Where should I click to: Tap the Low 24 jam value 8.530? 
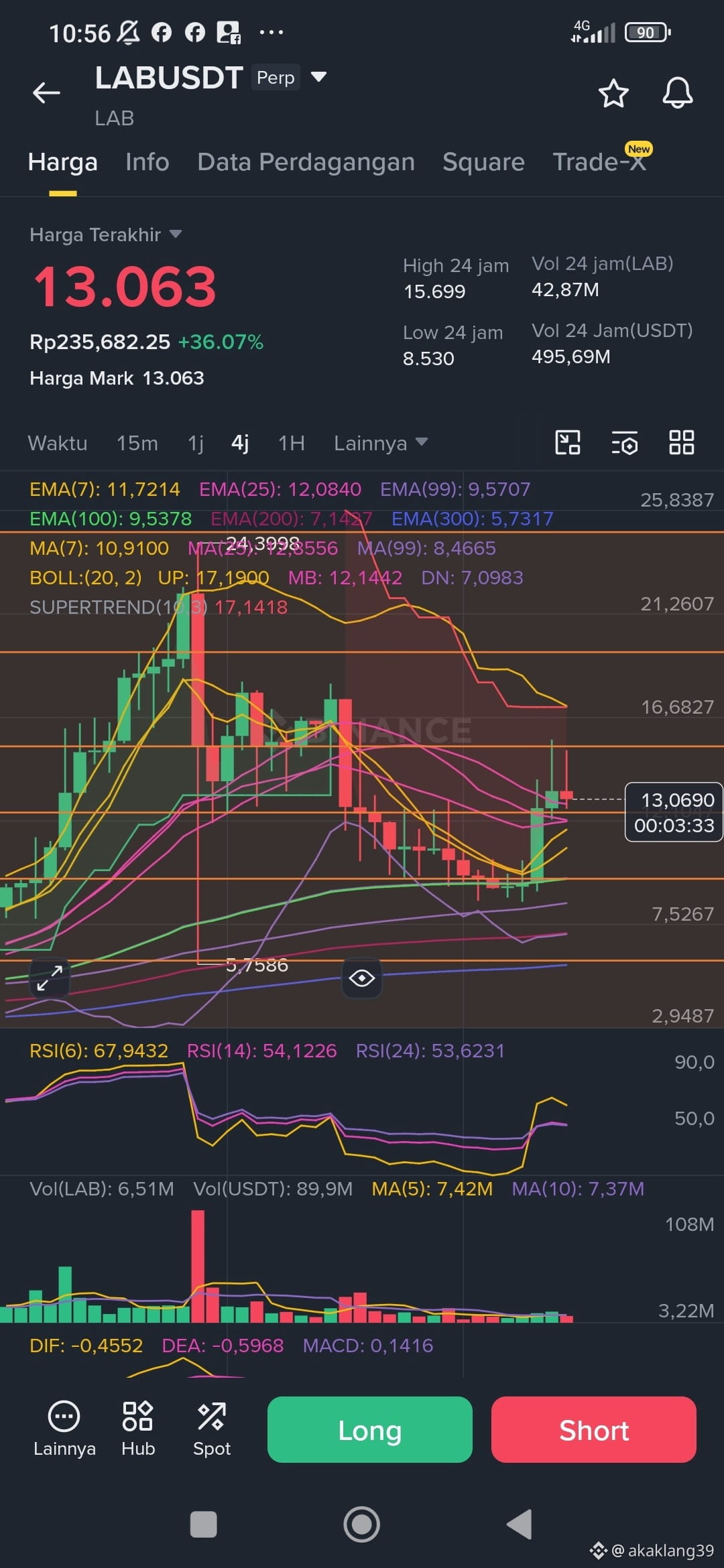click(x=428, y=358)
